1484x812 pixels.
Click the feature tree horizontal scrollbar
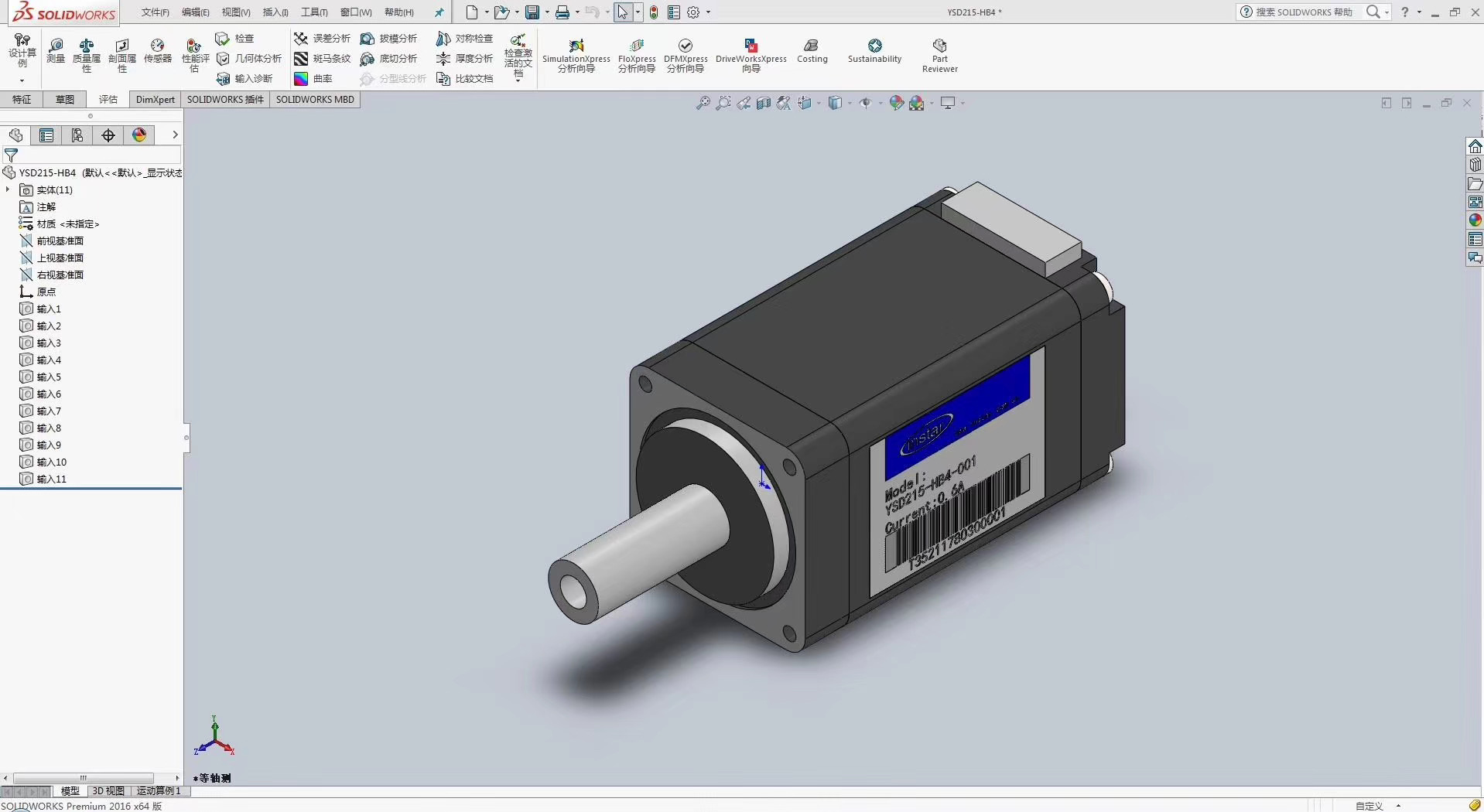coord(84,778)
